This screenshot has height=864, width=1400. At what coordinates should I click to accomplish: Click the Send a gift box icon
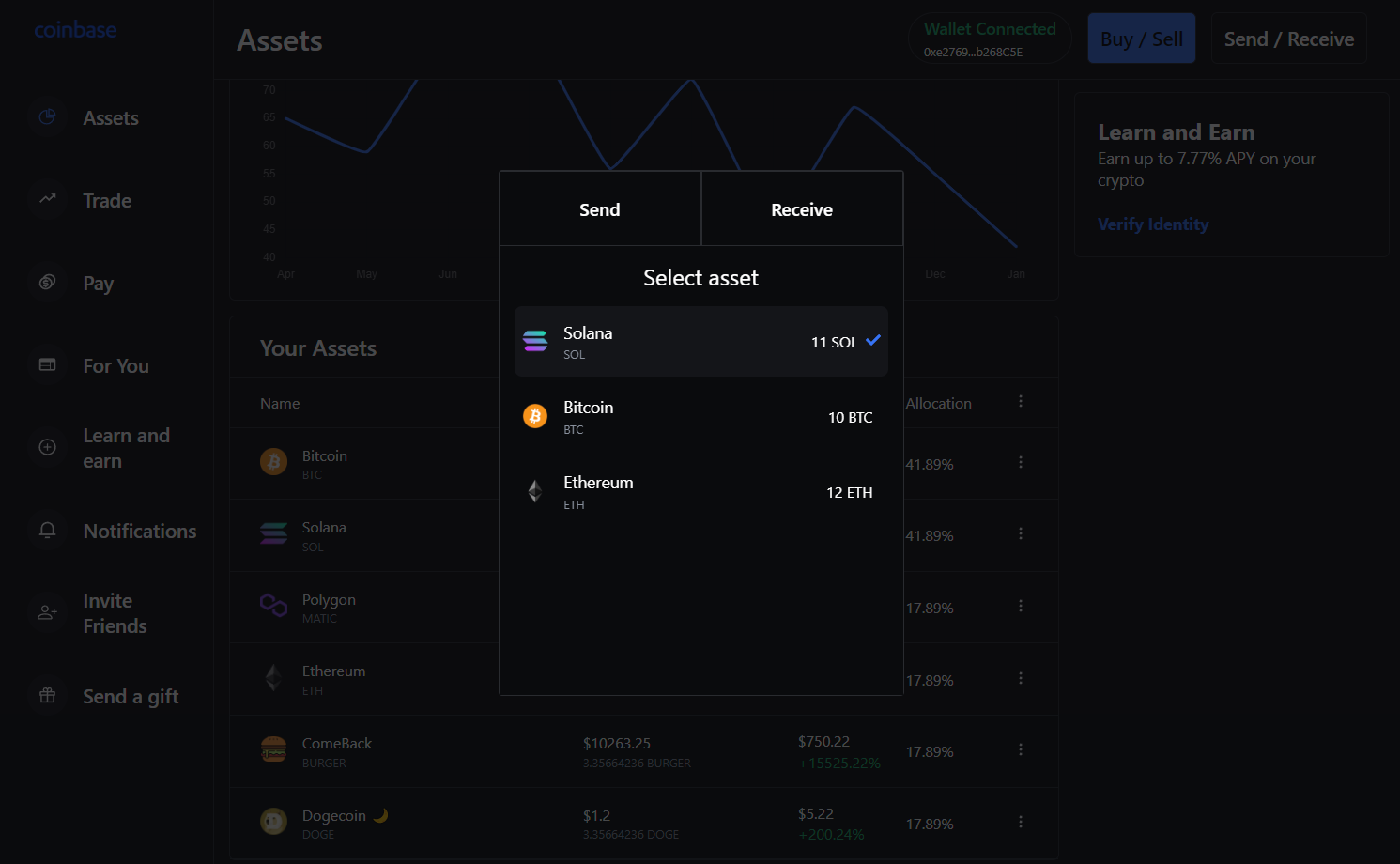[x=47, y=696]
